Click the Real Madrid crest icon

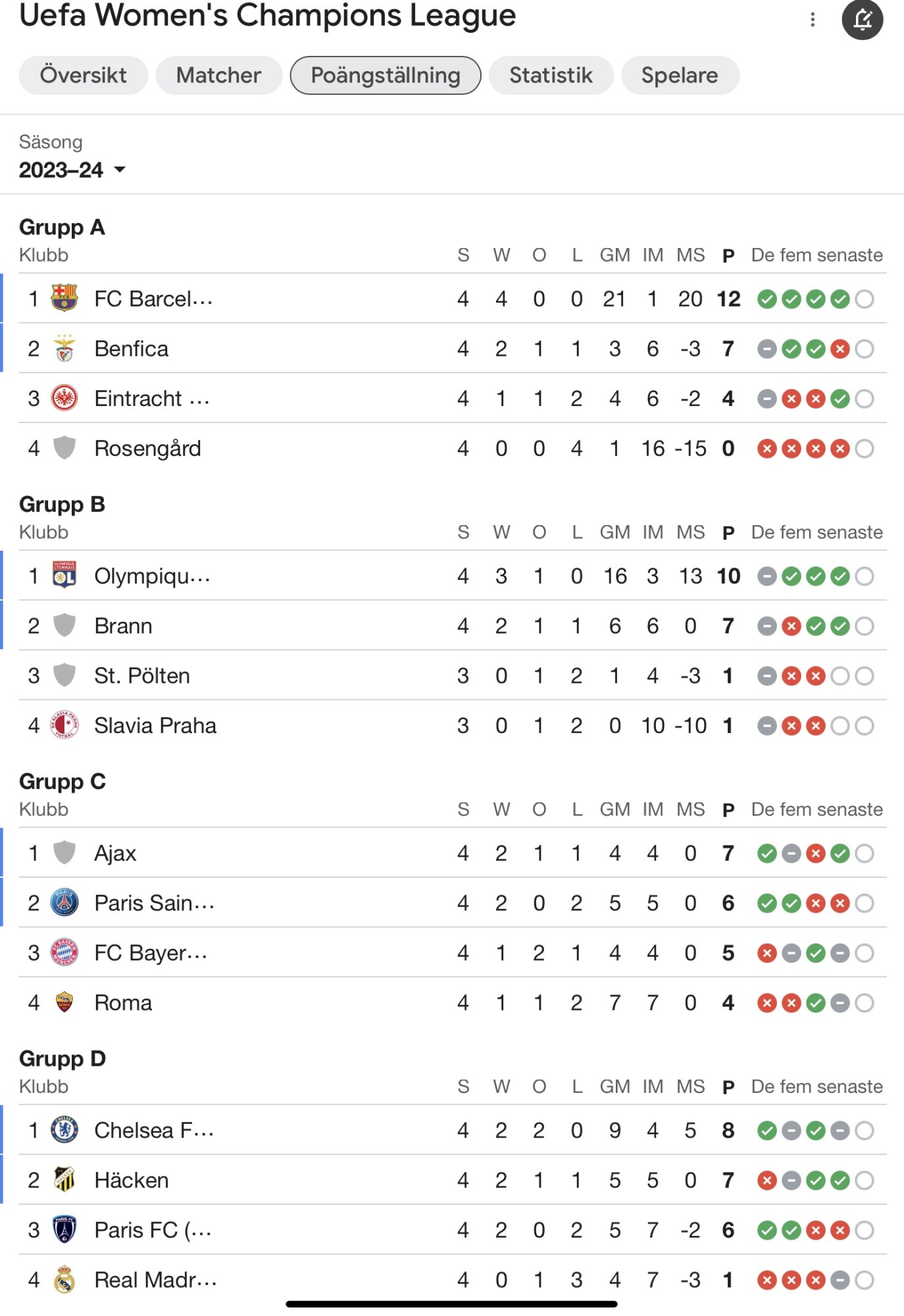click(64, 1279)
